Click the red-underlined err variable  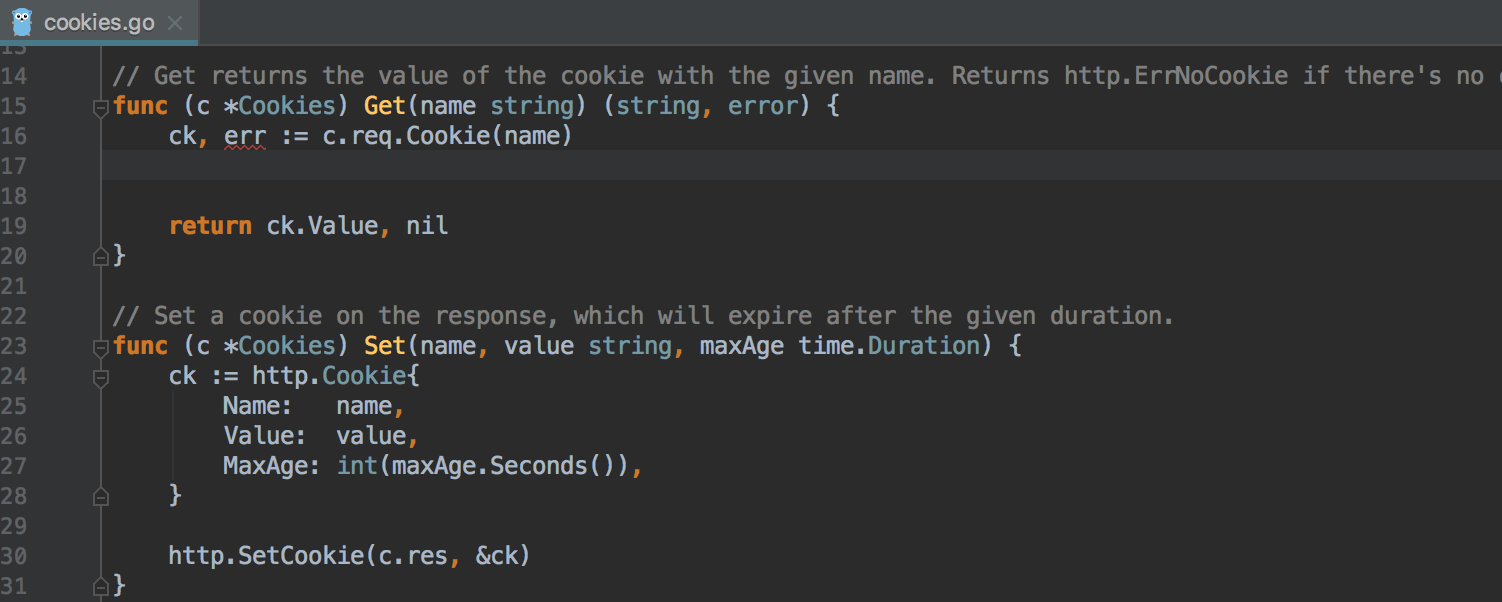point(245,136)
